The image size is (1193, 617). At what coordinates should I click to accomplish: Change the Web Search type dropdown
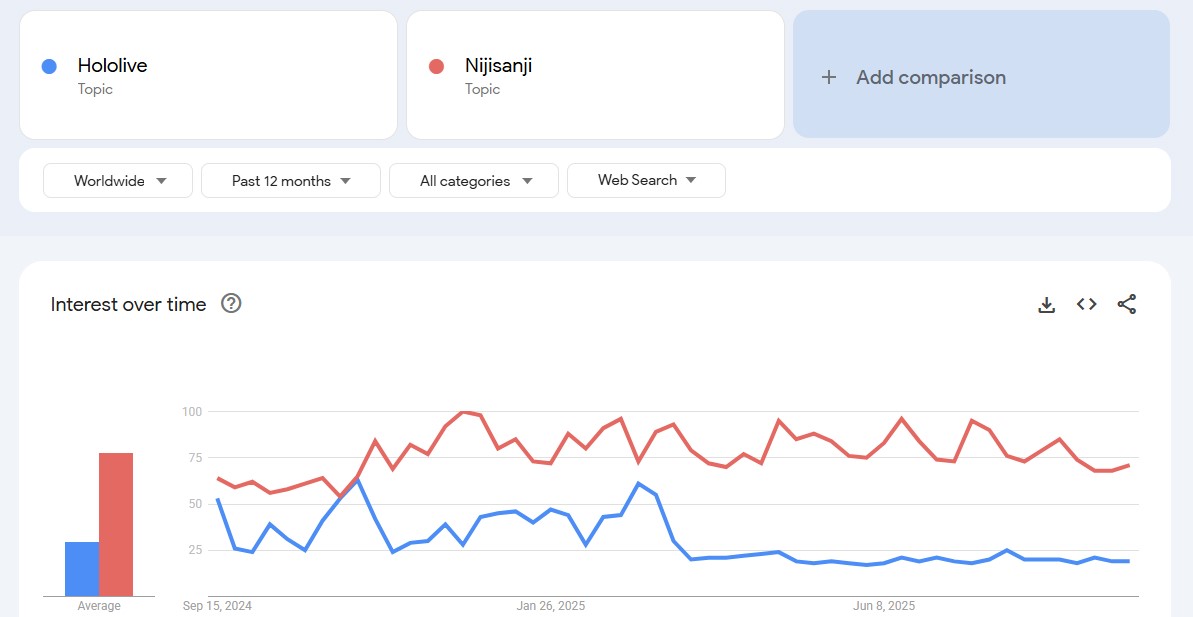647,180
